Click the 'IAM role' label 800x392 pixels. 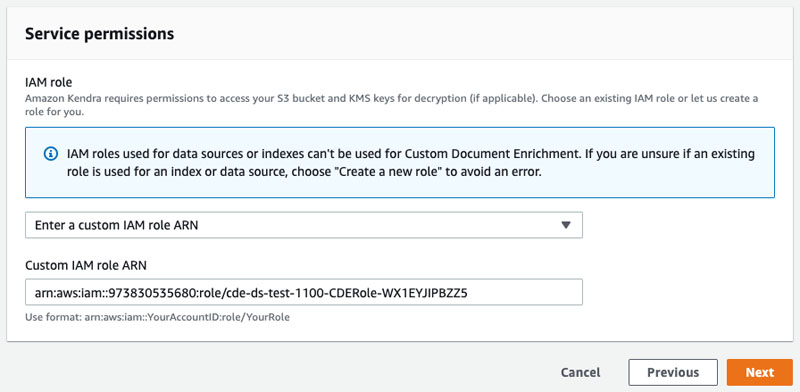point(48,82)
